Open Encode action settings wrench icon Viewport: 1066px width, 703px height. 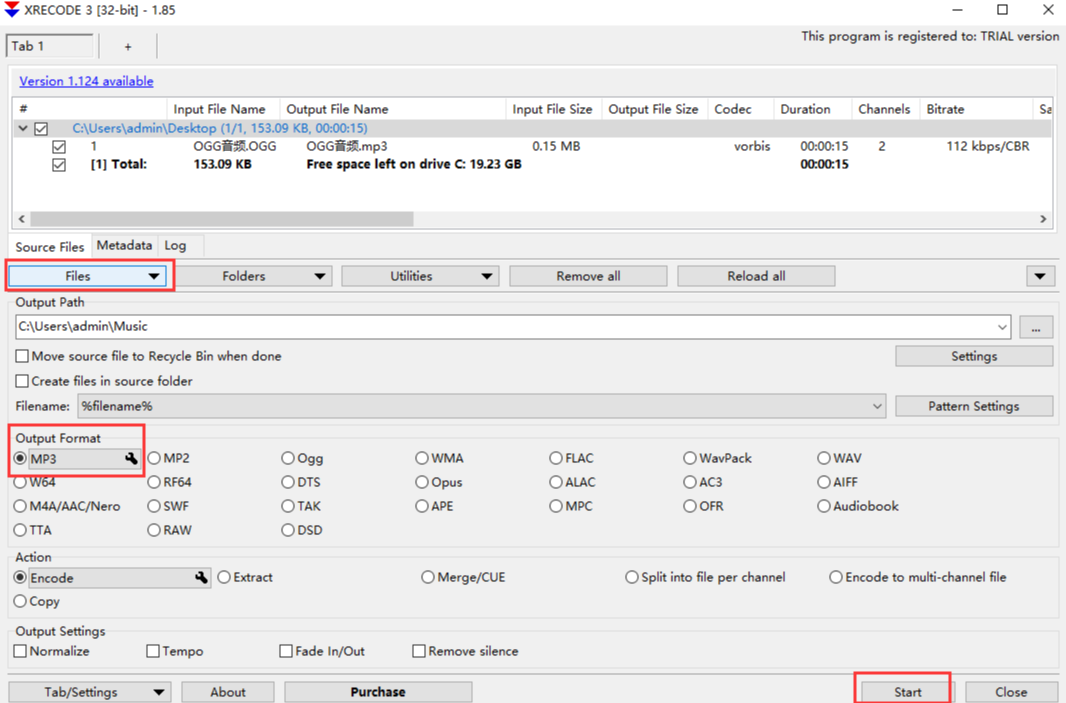(x=201, y=577)
